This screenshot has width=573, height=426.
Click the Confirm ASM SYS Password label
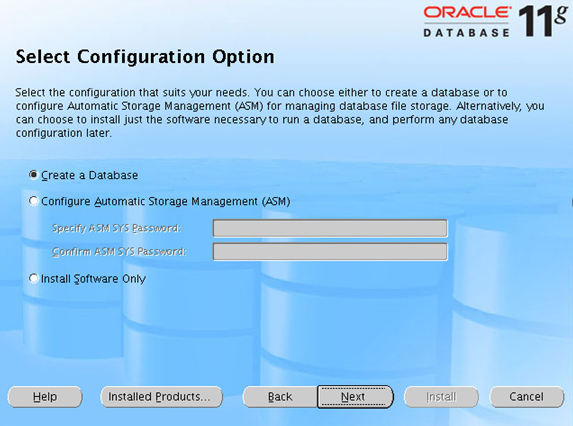(119, 252)
